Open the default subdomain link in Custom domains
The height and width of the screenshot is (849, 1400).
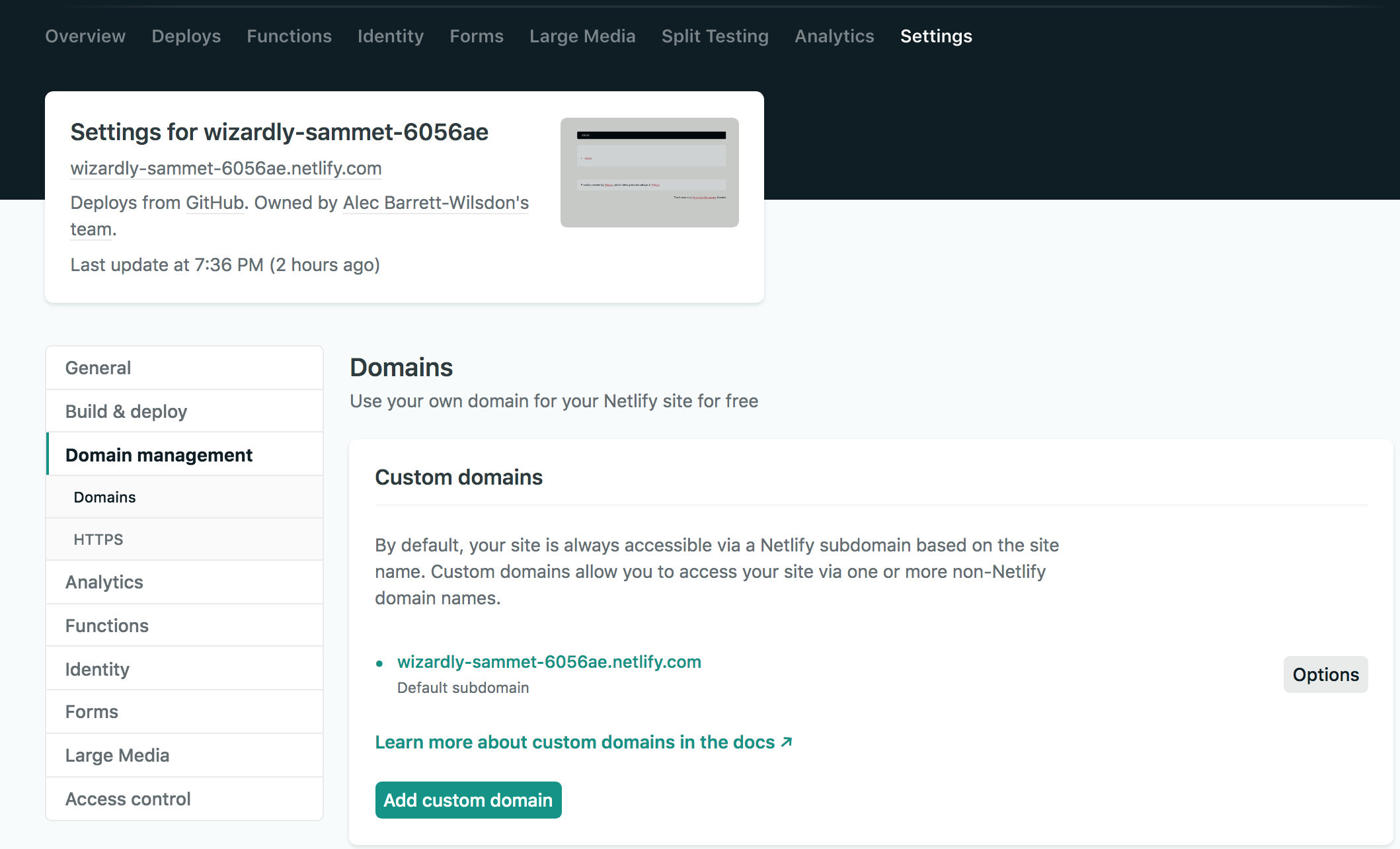coord(549,662)
